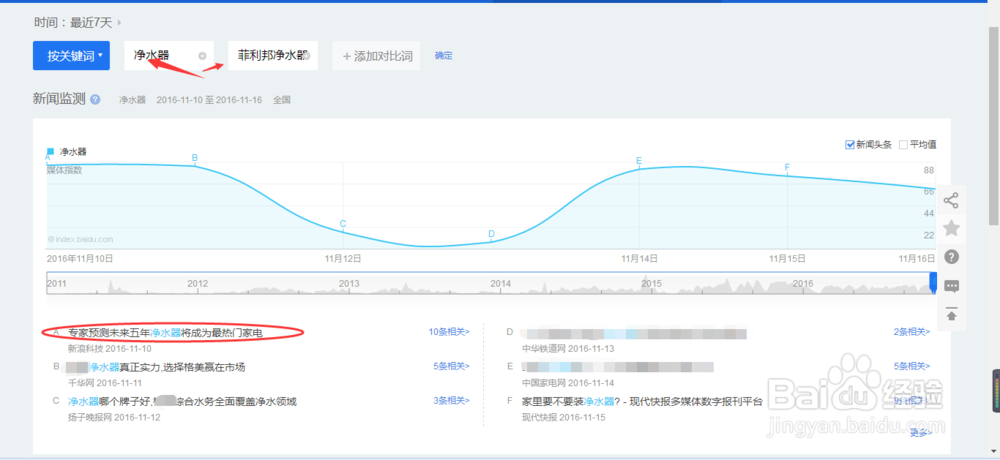Viewport: 1000px width, 460px height.
Task: Click the 确定 link
Action: 443,56
